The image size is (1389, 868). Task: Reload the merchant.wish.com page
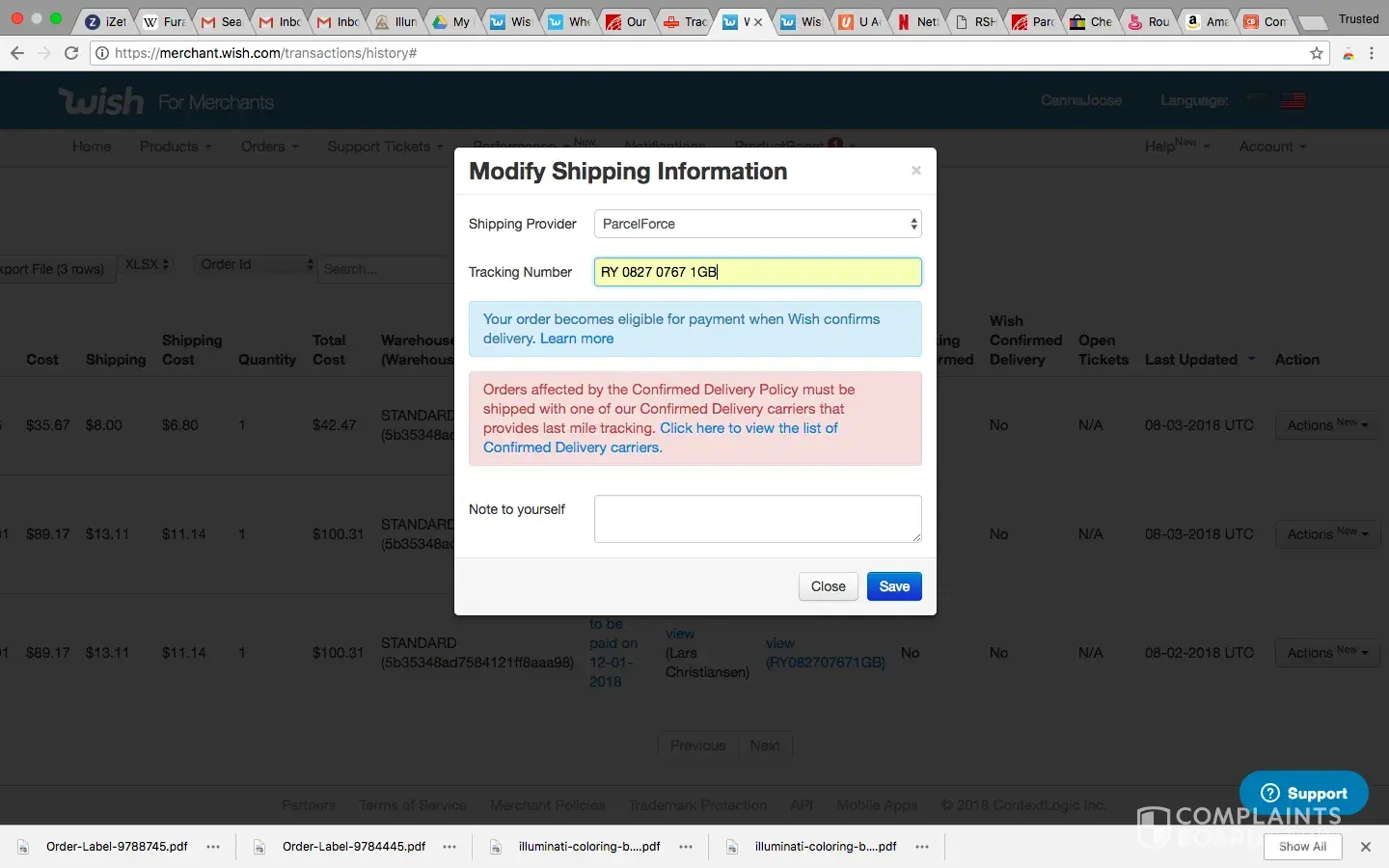coord(71,53)
